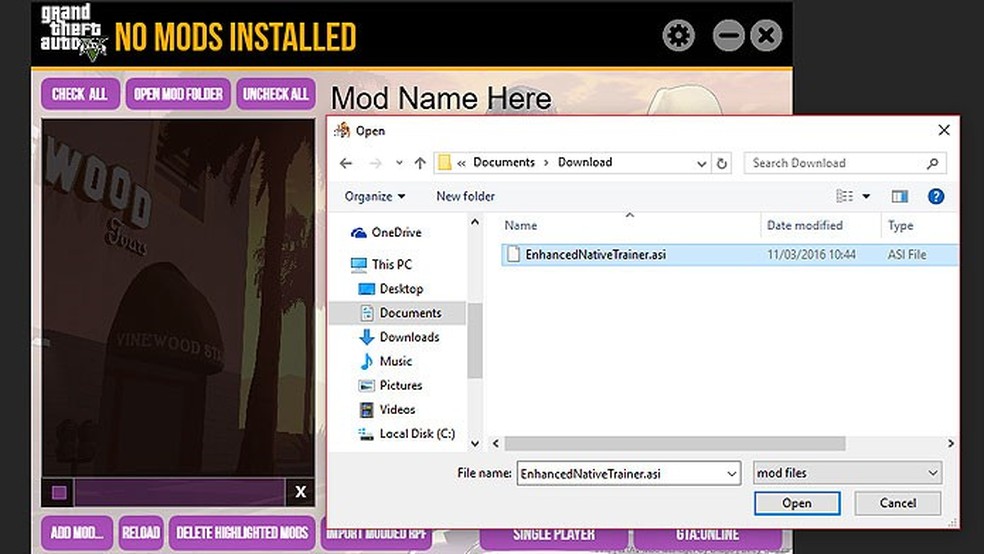984x554 pixels.
Task: Open Videos in navigation pane
Action: [397, 409]
